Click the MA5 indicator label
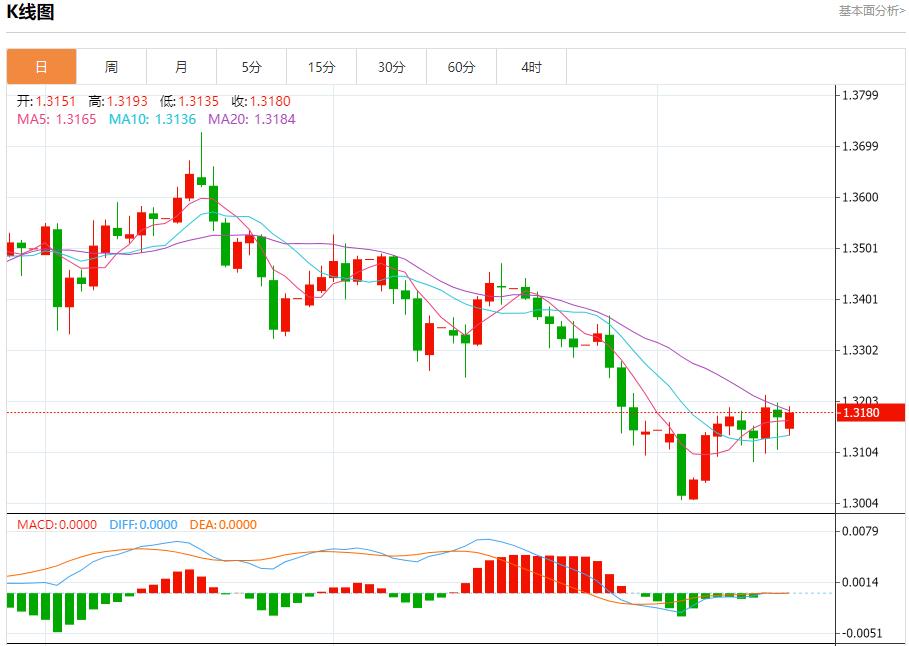The height and width of the screenshot is (646, 909). click(x=56, y=119)
